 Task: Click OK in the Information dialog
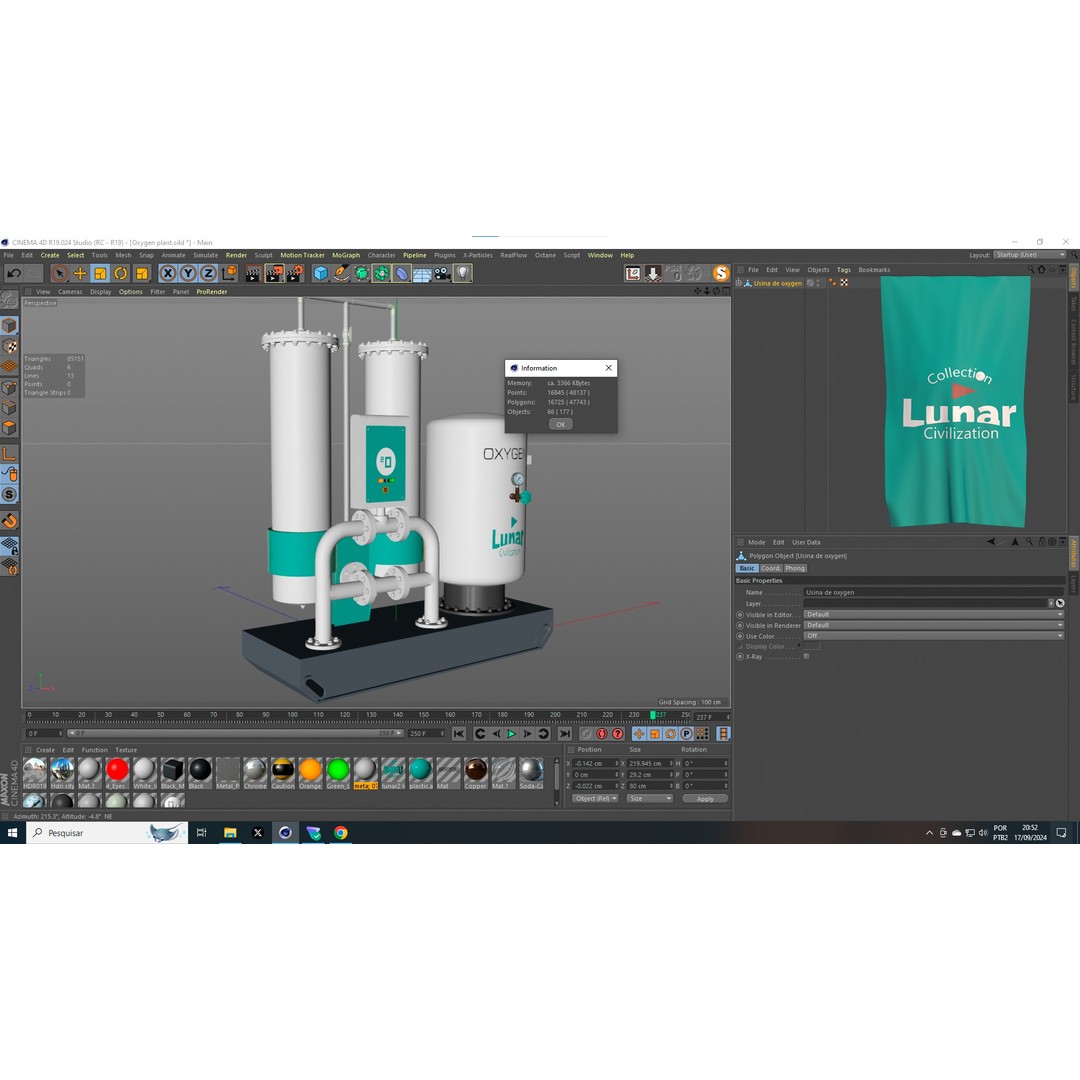pos(561,424)
